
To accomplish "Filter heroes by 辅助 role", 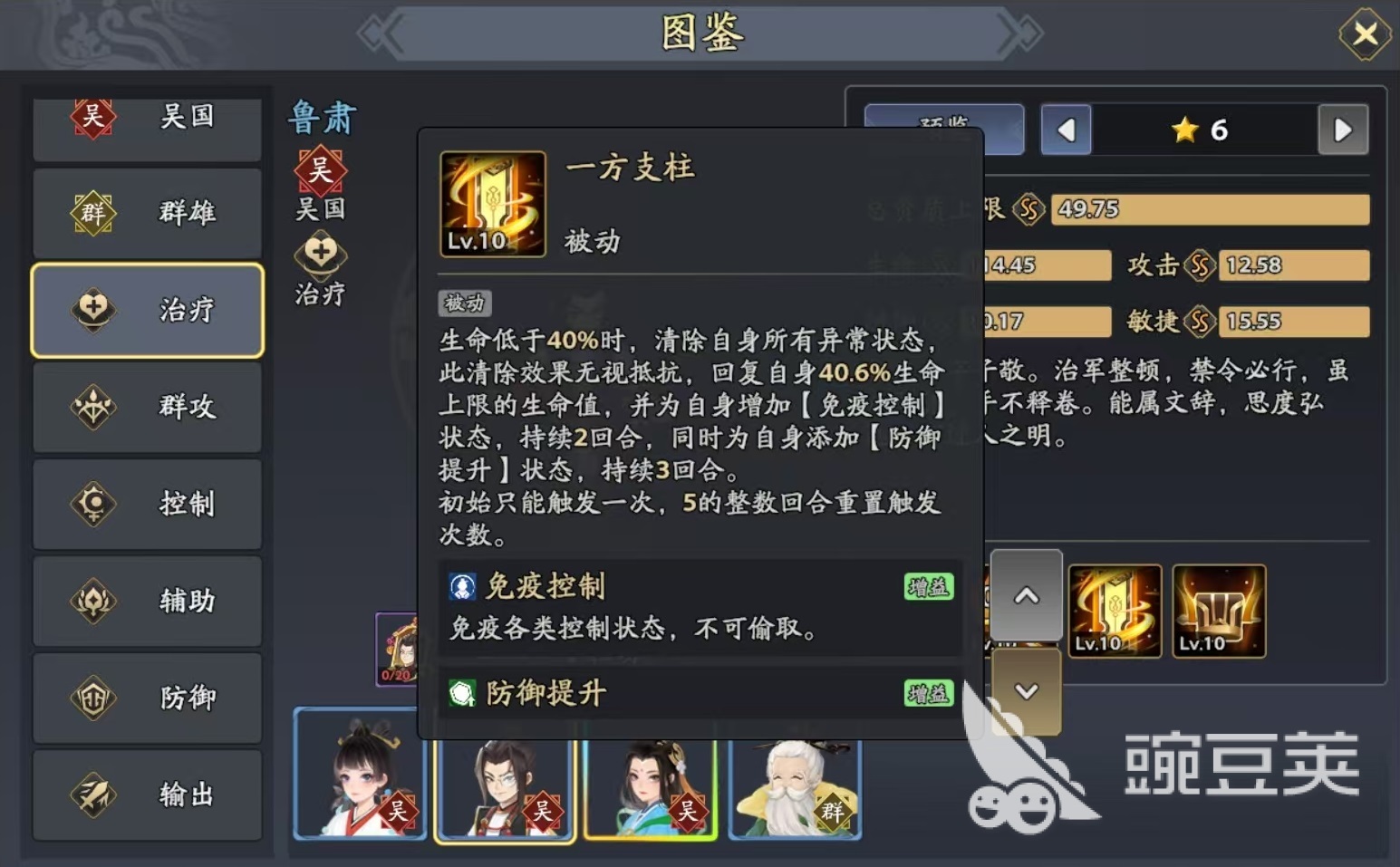I will (147, 601).
